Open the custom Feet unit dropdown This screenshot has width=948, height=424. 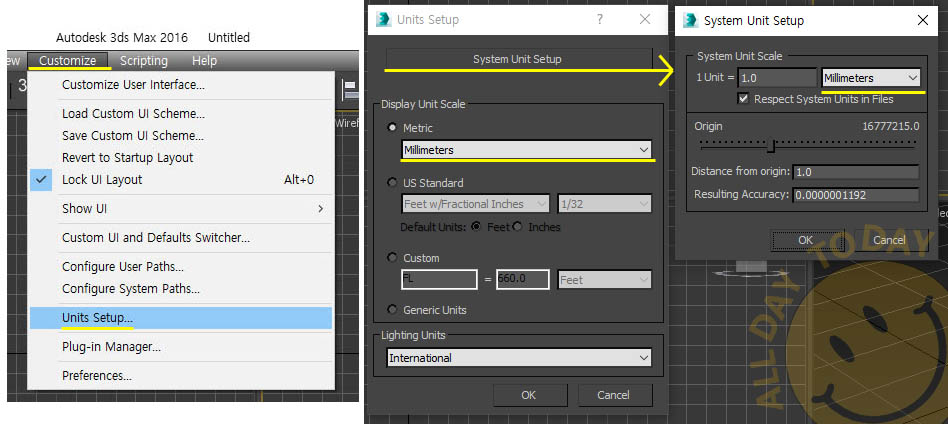pos(605,280)
